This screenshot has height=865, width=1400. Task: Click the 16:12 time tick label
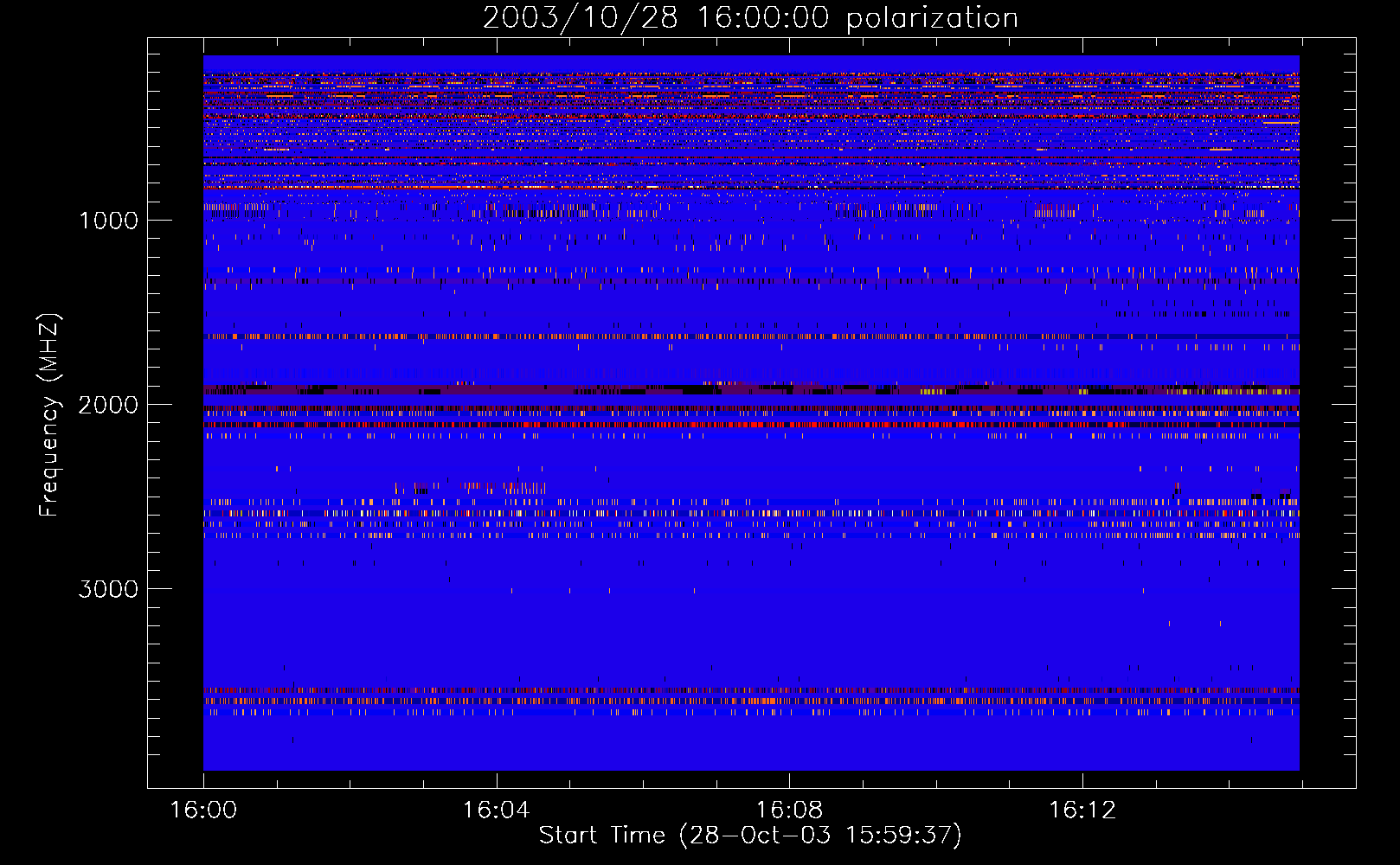click(x=1082, y=810)
